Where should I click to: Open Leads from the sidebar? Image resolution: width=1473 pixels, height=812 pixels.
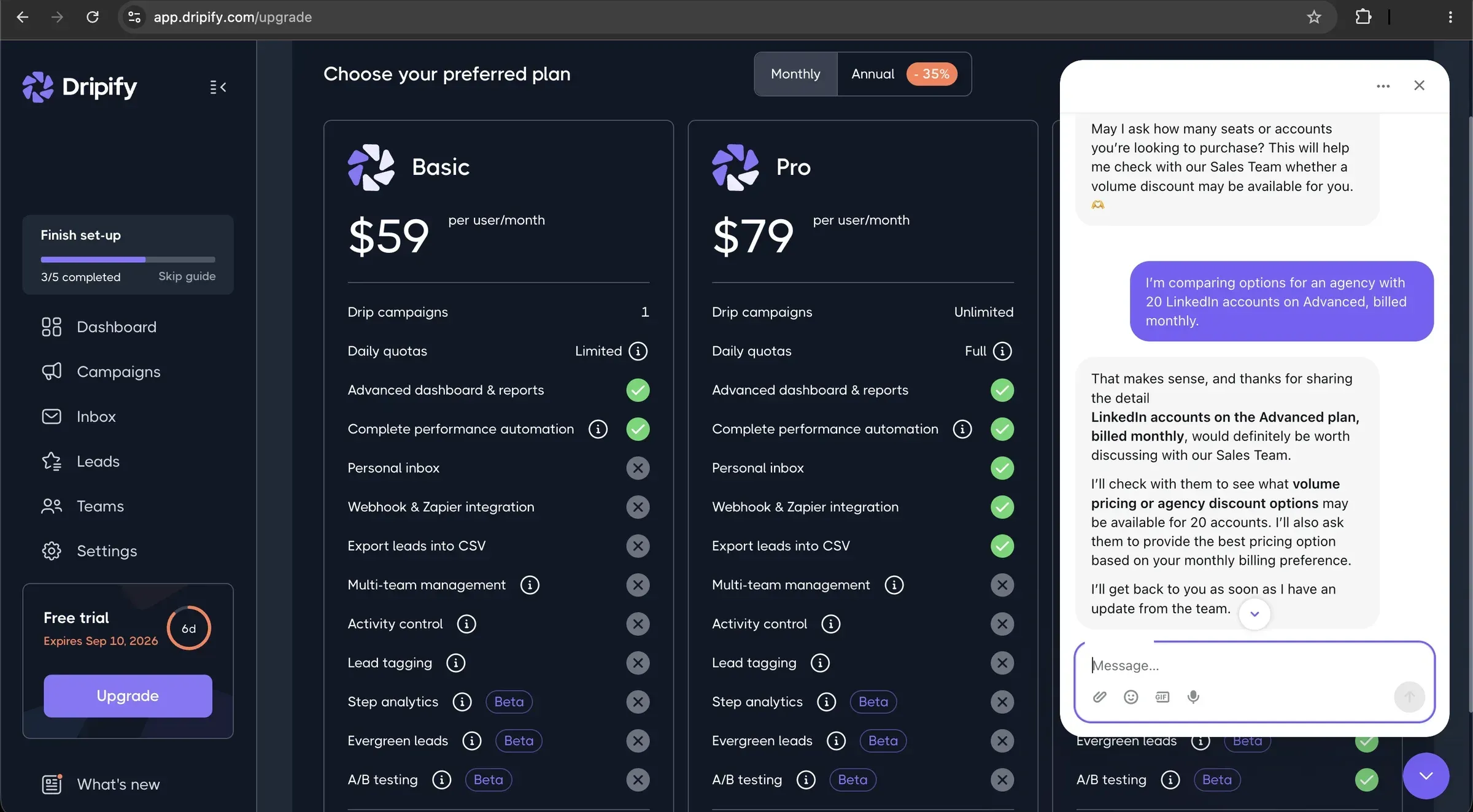coord(80,462)
